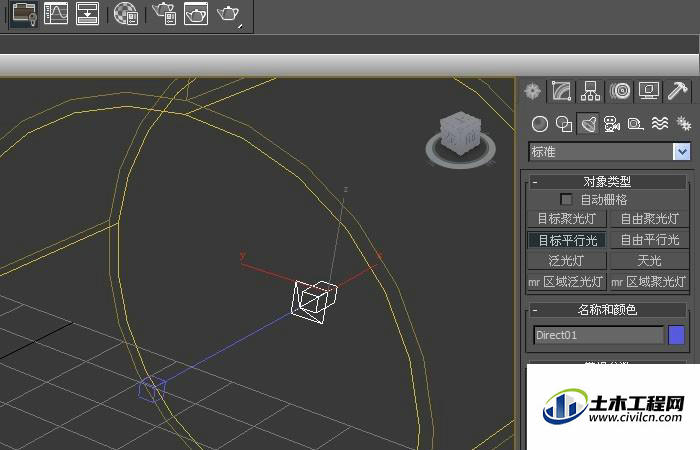Select the Helpers category icon

[635, 124]
